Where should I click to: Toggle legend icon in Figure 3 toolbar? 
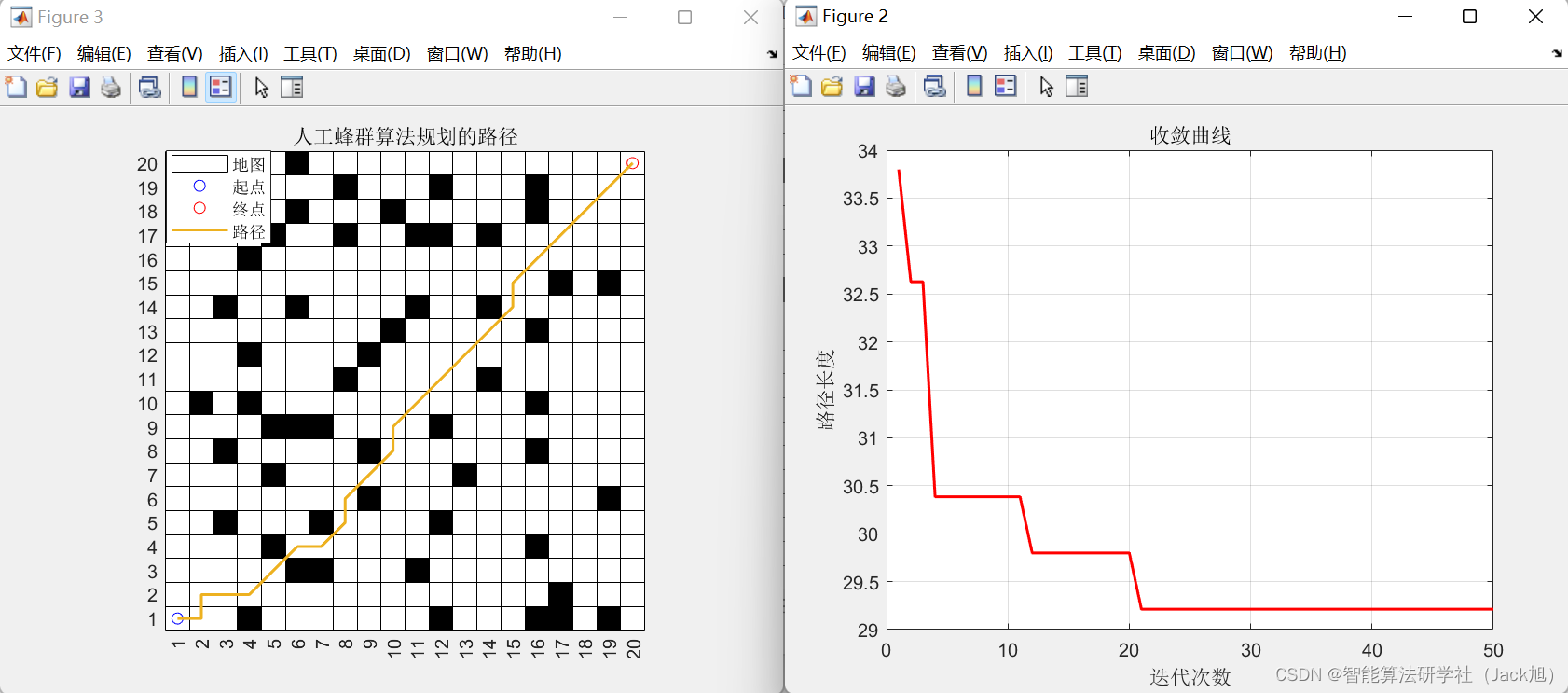click(x=221, y=87)
